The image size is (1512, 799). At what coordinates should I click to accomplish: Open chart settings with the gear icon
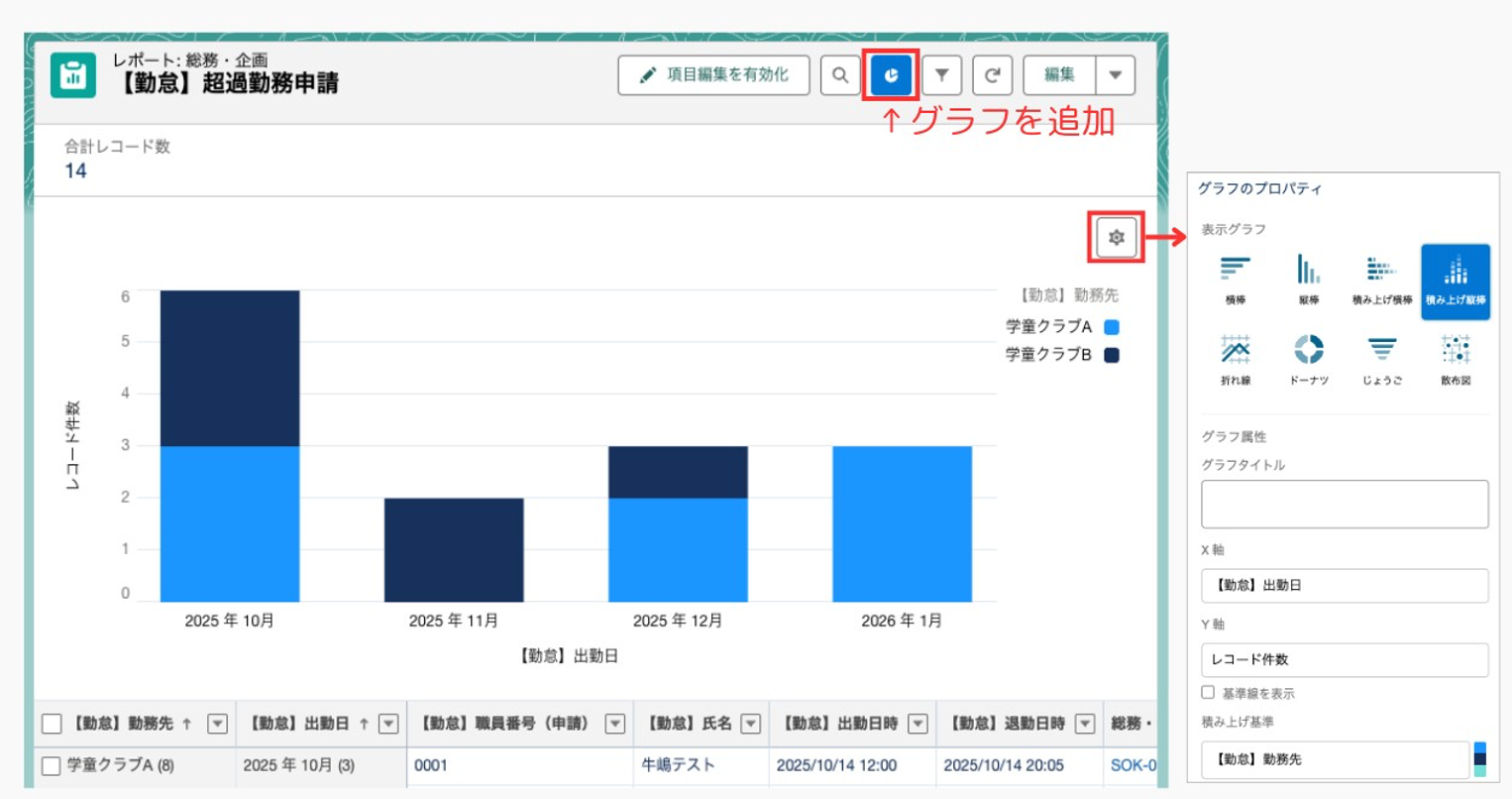point(1117,238)
